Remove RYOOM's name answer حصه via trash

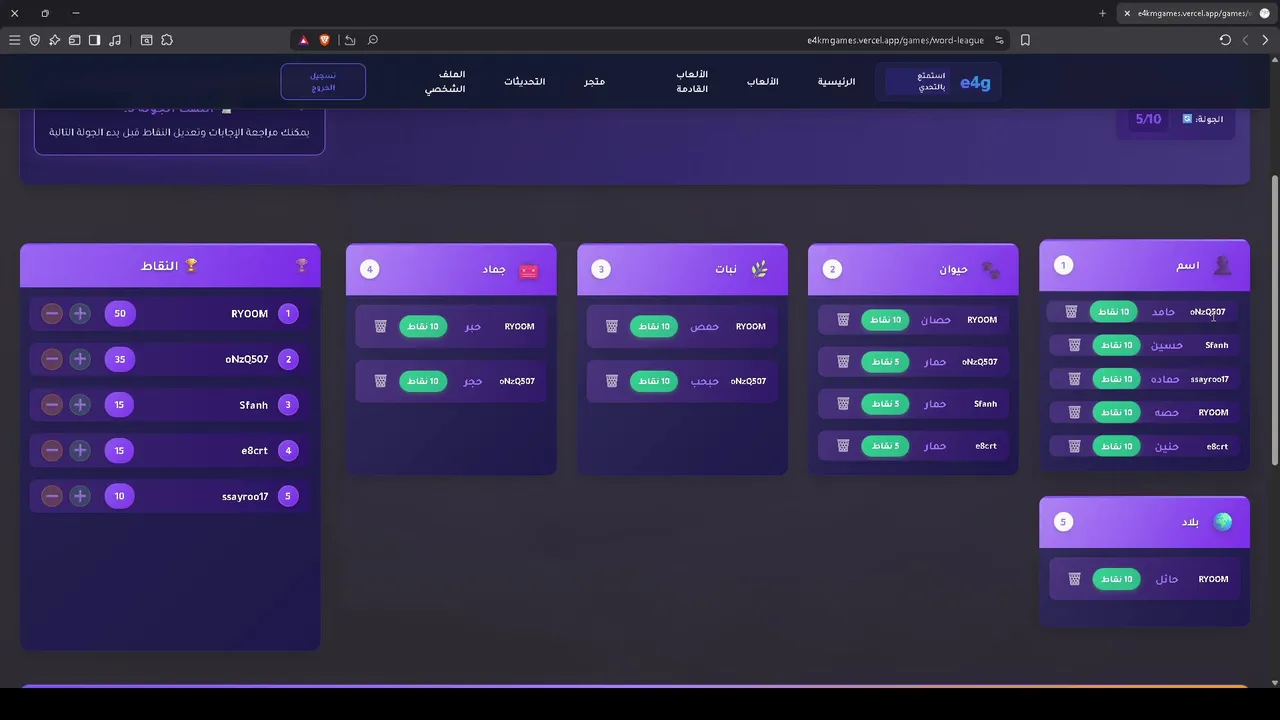point(1075,412)
